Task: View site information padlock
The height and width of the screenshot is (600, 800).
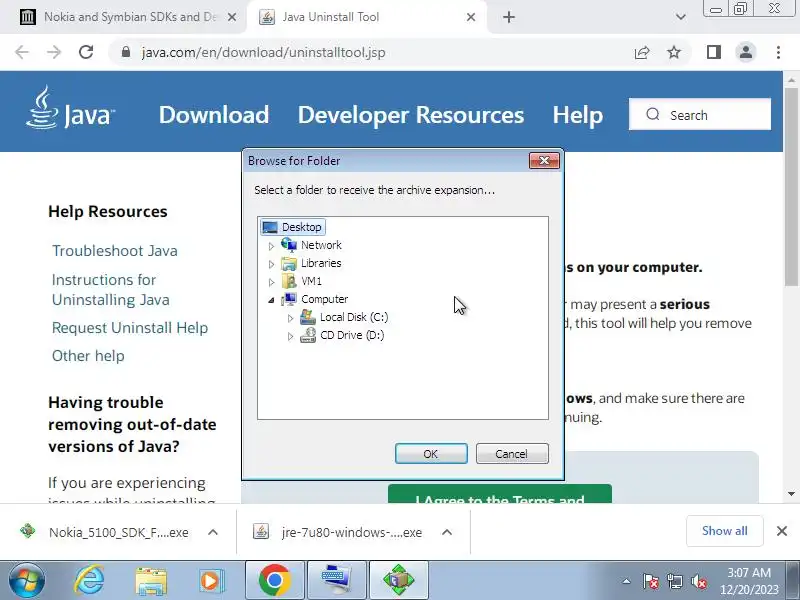Action: coord(126,52)
